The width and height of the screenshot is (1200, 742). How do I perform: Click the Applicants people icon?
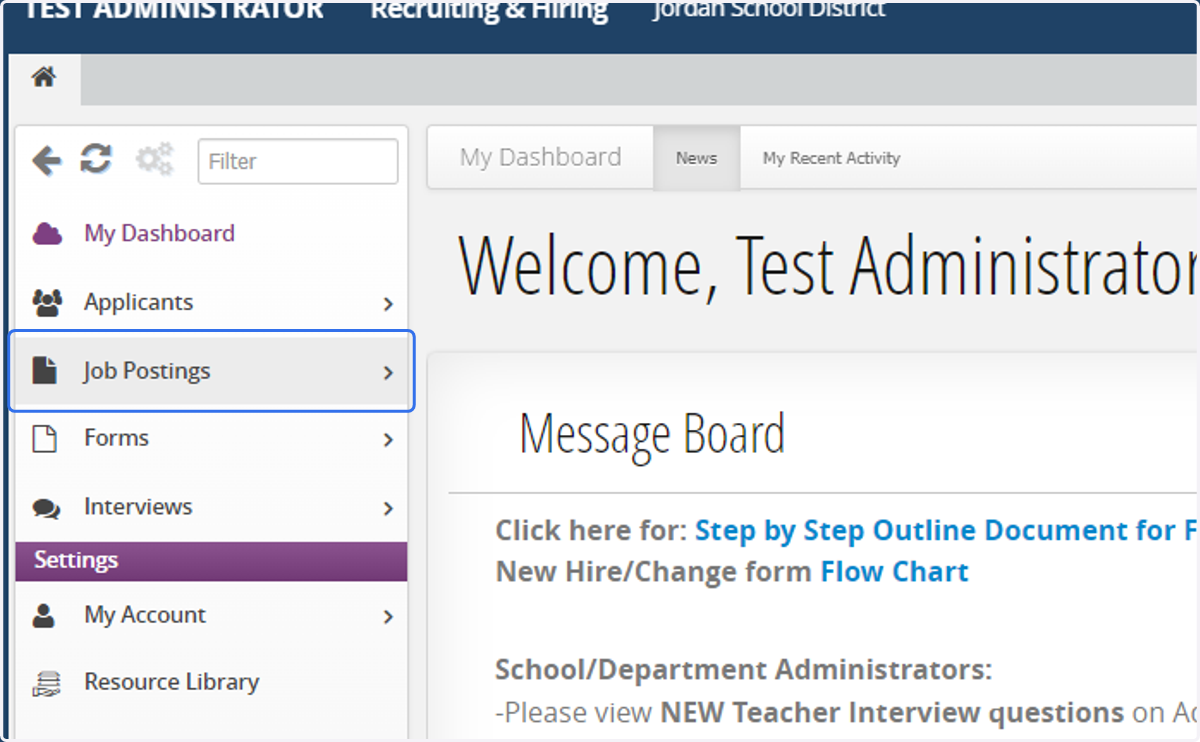point(47,302)
